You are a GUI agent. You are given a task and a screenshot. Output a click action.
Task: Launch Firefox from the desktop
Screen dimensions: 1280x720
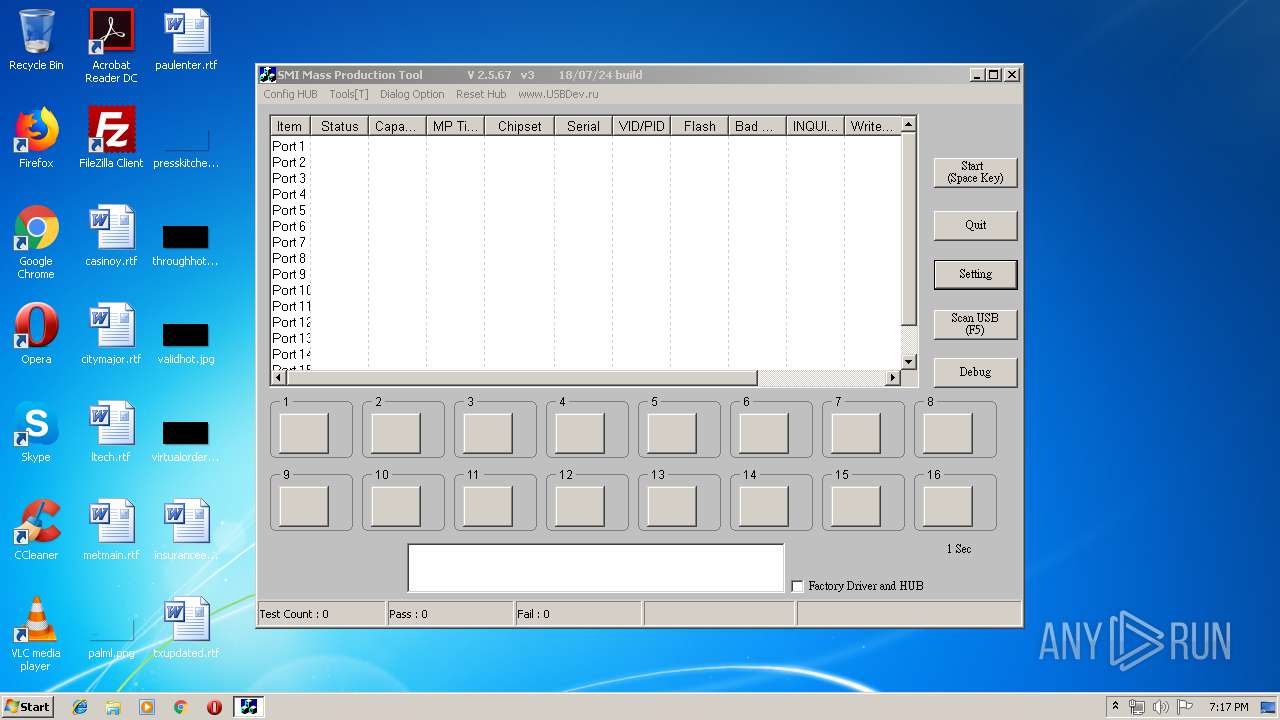36,138
